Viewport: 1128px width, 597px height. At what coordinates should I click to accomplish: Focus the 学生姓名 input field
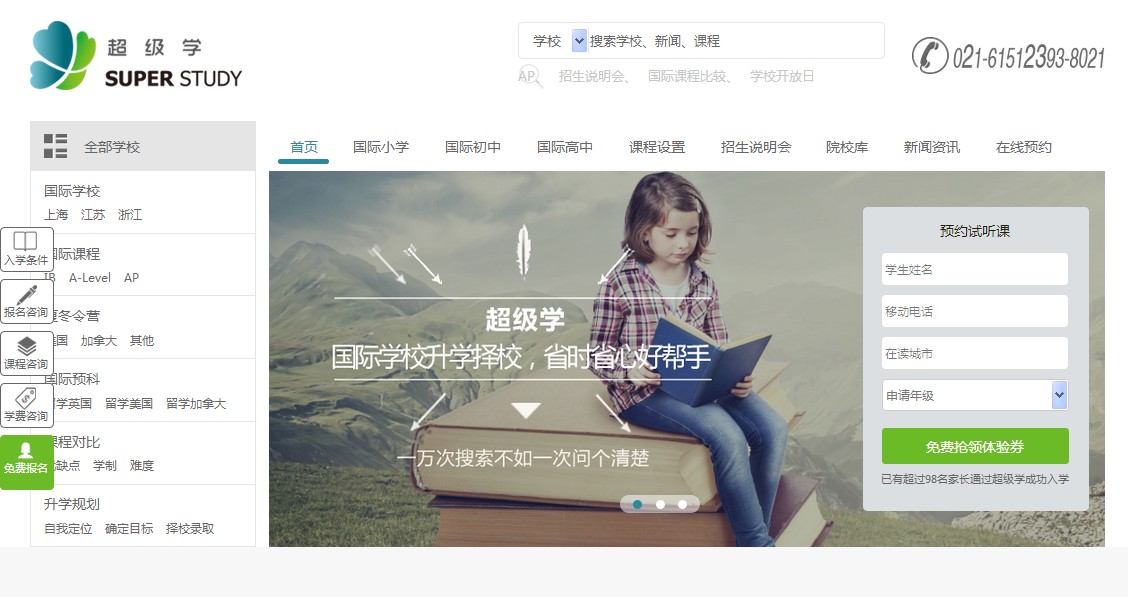(x=975, y=269)
